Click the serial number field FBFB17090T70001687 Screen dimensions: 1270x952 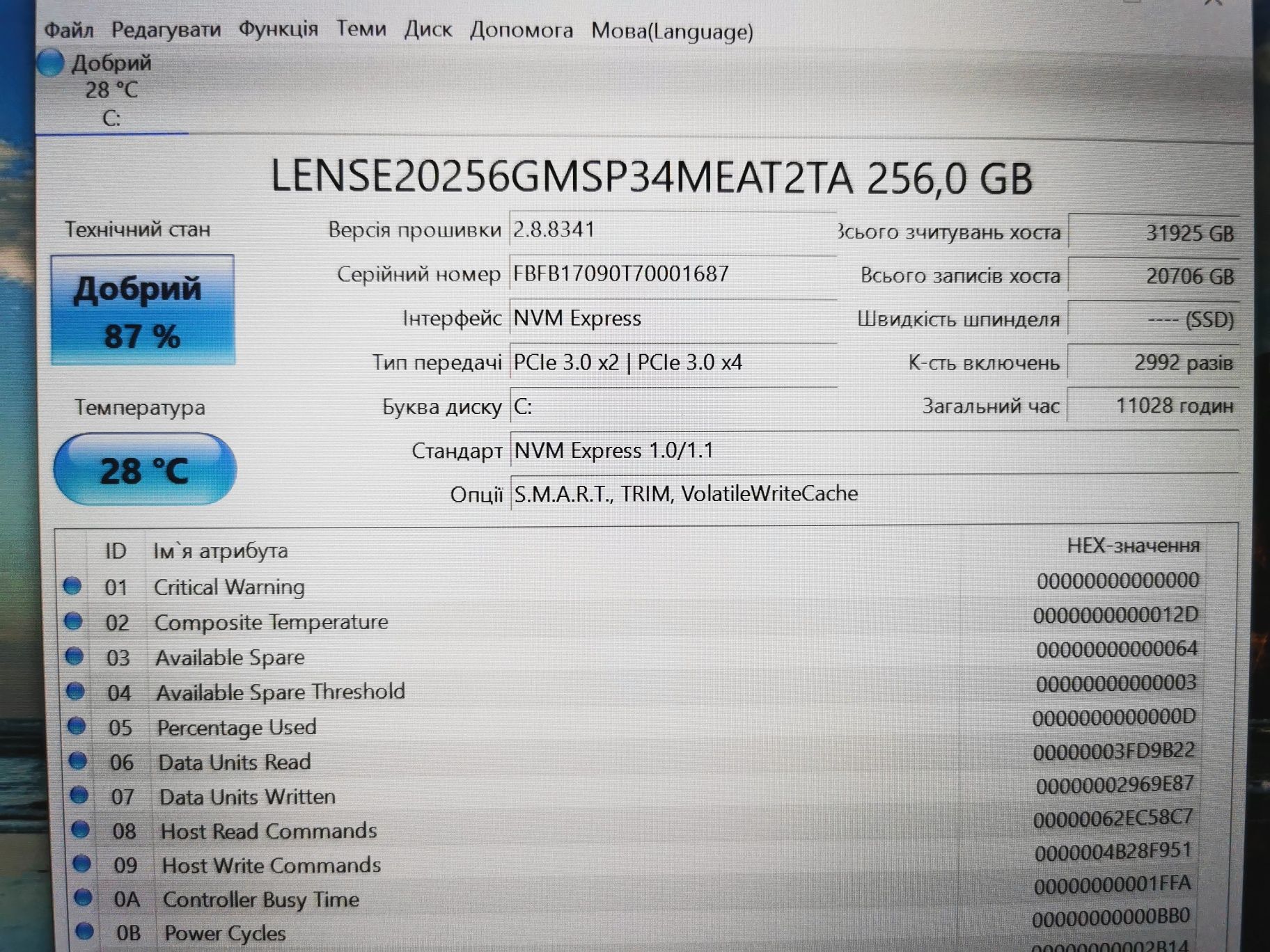(x=673, y=273)
